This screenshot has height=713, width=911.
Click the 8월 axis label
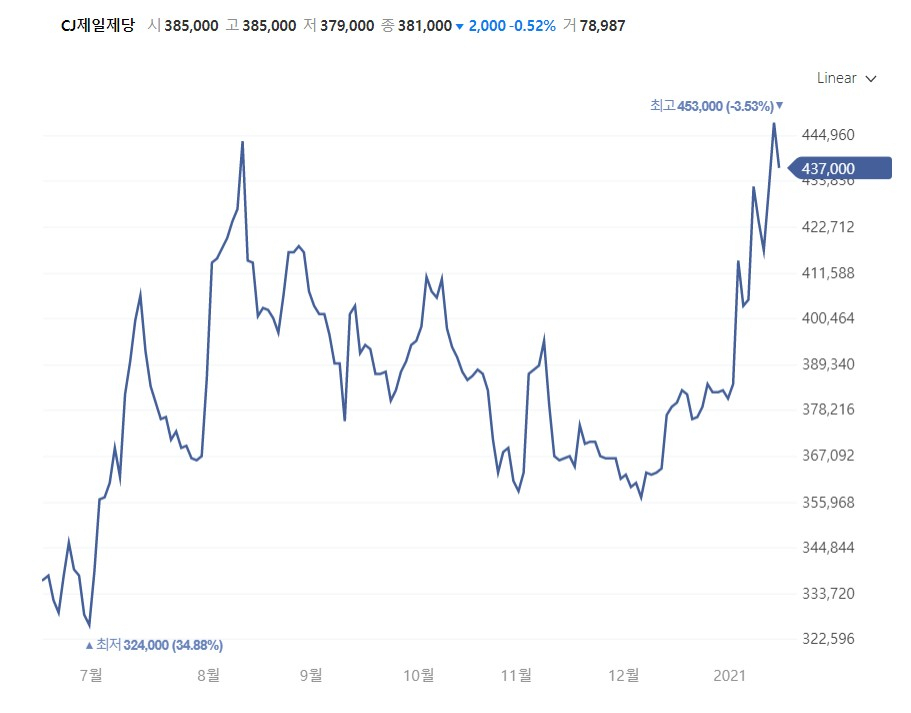click(x=209, y=675)
